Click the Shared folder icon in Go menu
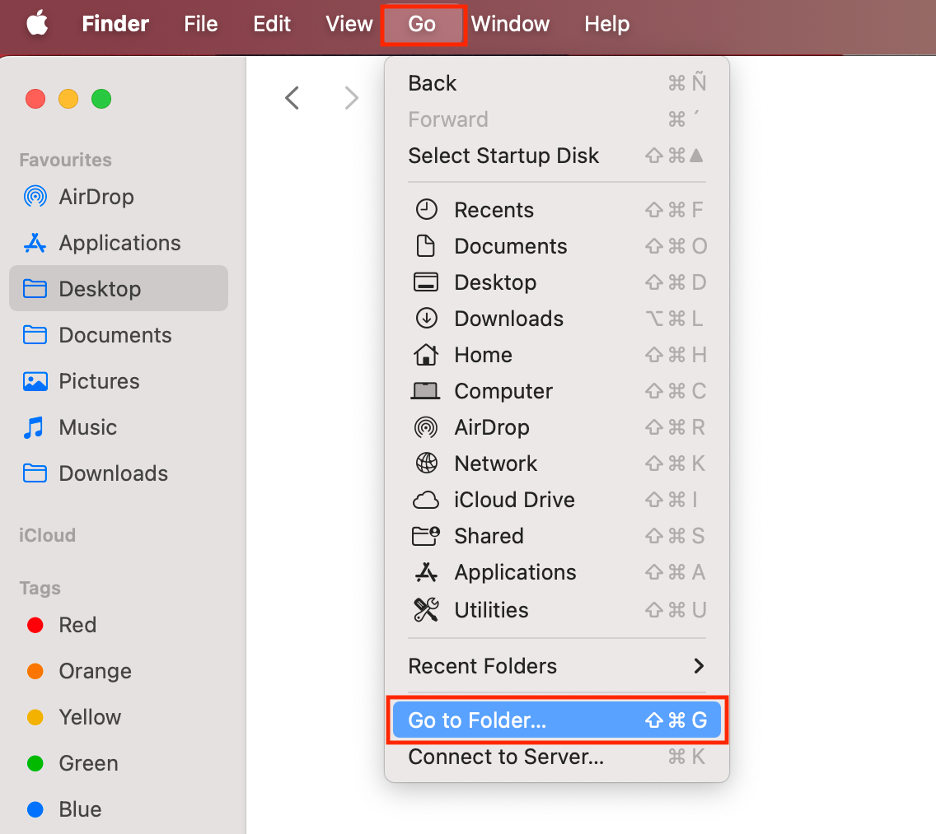936x834 pixels. point(426,536)
